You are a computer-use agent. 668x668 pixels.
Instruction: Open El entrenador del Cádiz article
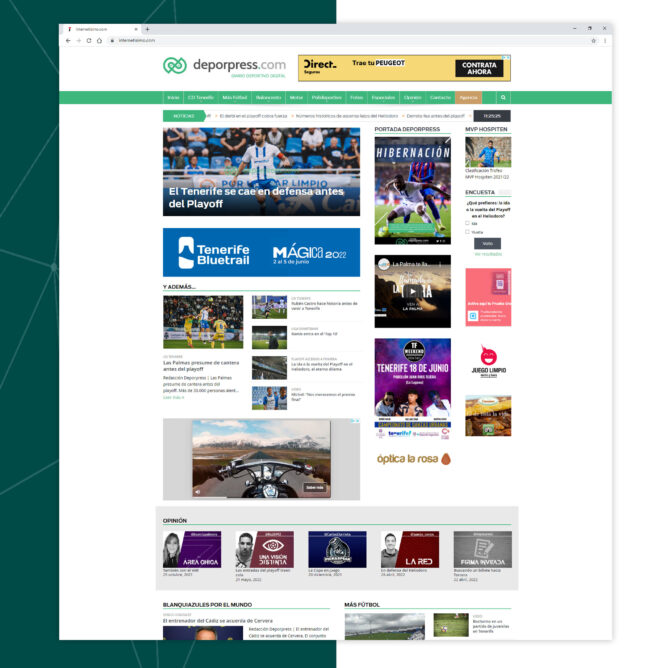tap(218, 621)
